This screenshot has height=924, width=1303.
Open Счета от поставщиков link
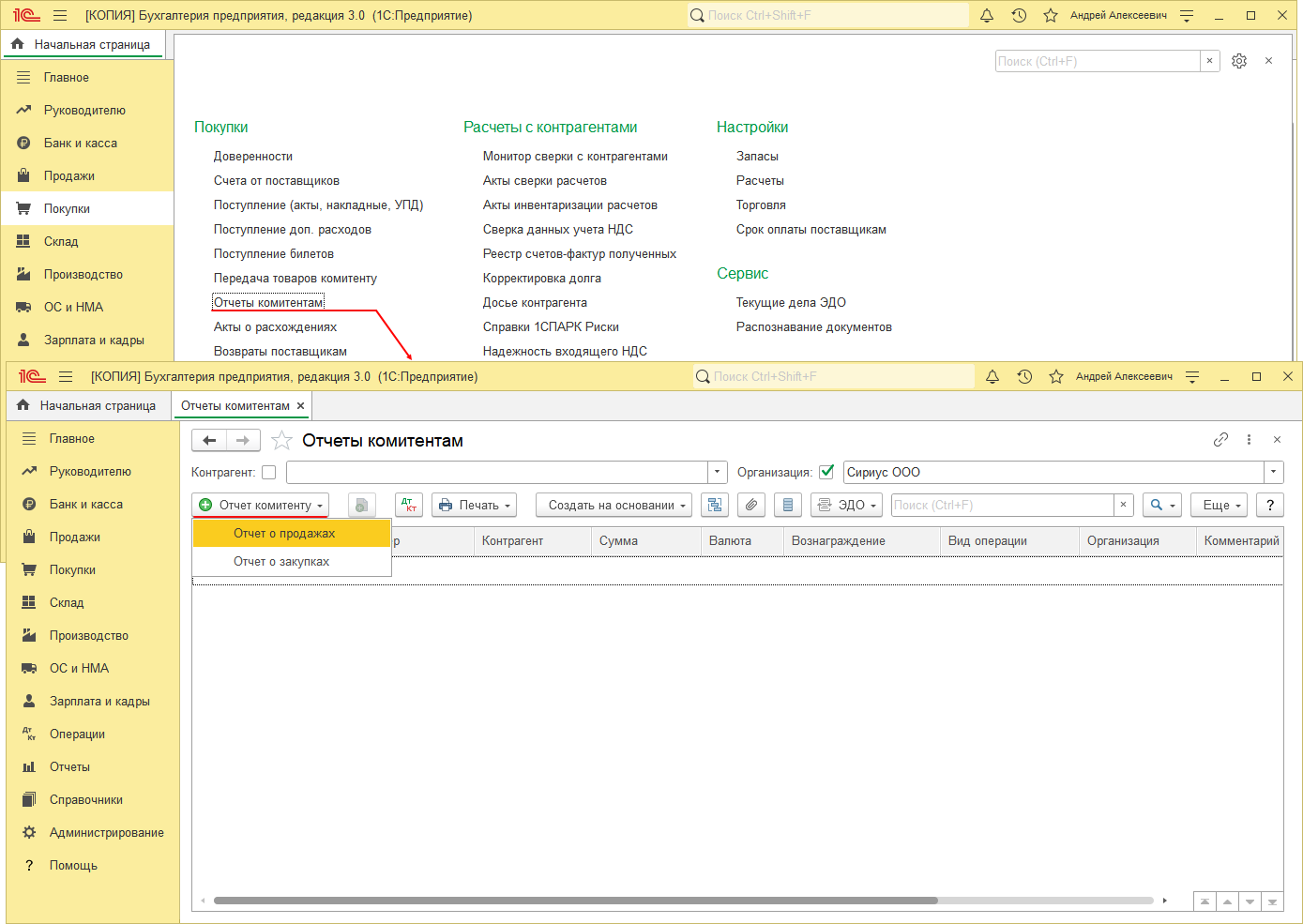277,181
